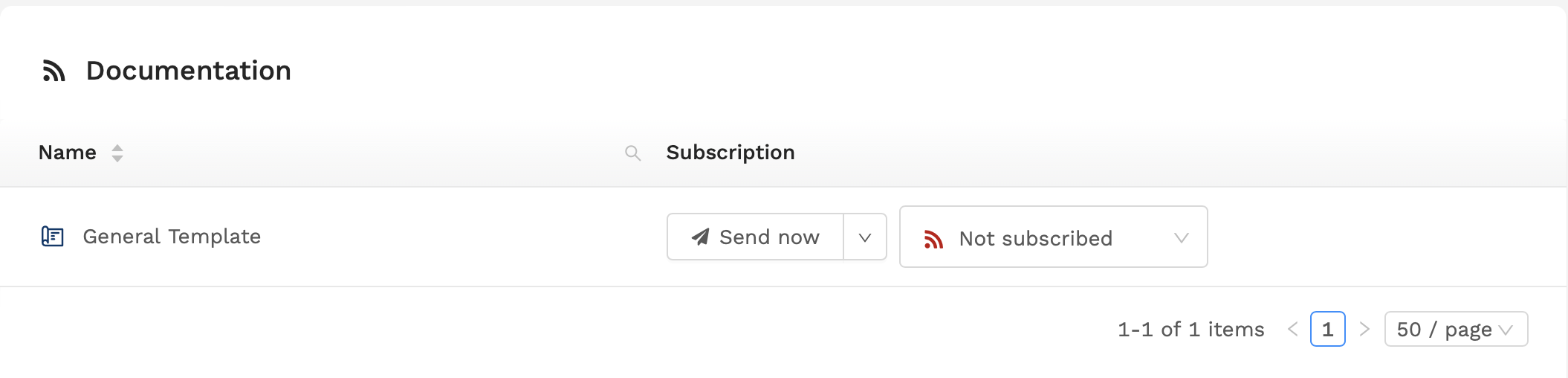
Task: Click the chevron in Not subscribed selector
Action: 1182,238
